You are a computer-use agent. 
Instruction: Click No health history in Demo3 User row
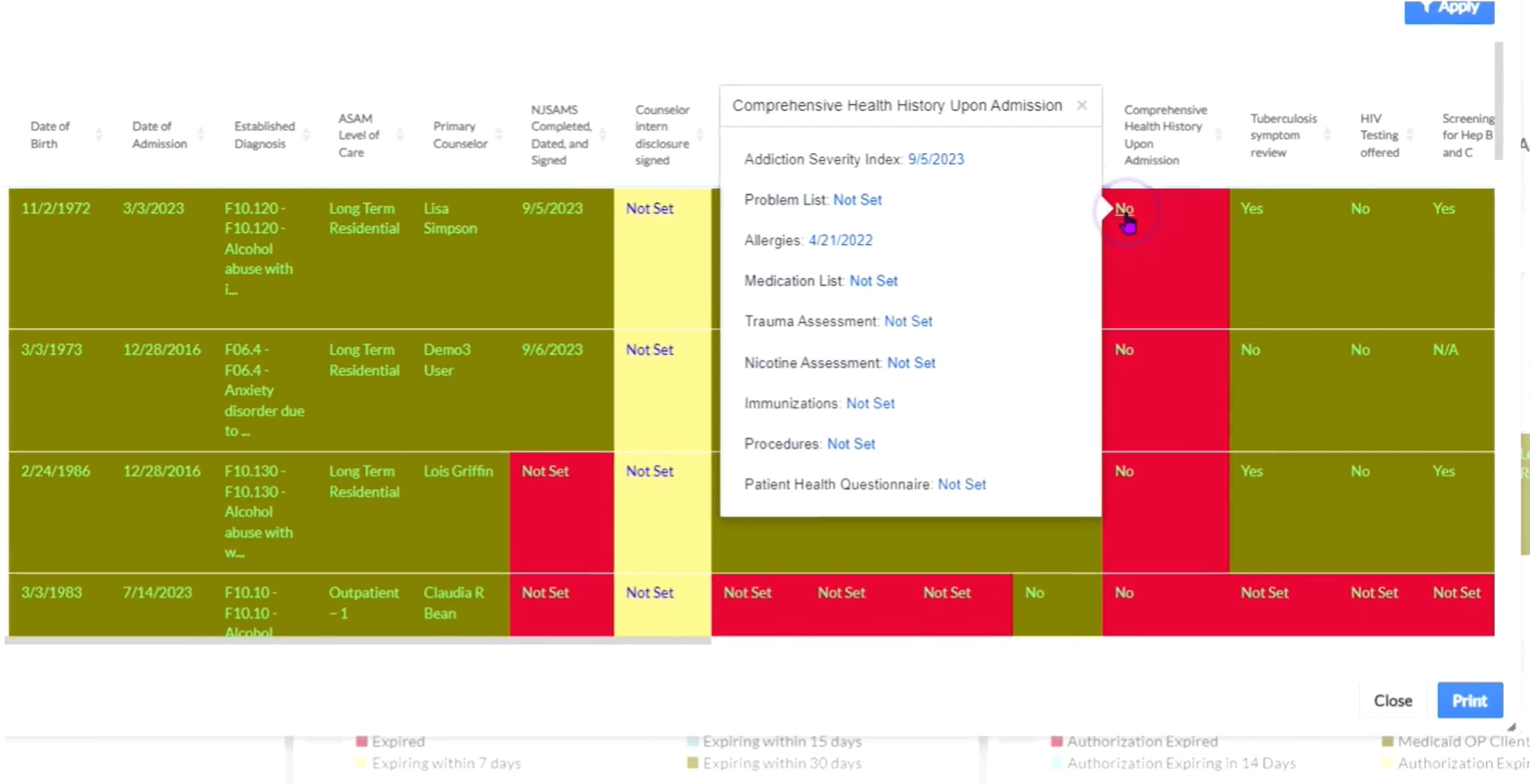click(1124, 350)
